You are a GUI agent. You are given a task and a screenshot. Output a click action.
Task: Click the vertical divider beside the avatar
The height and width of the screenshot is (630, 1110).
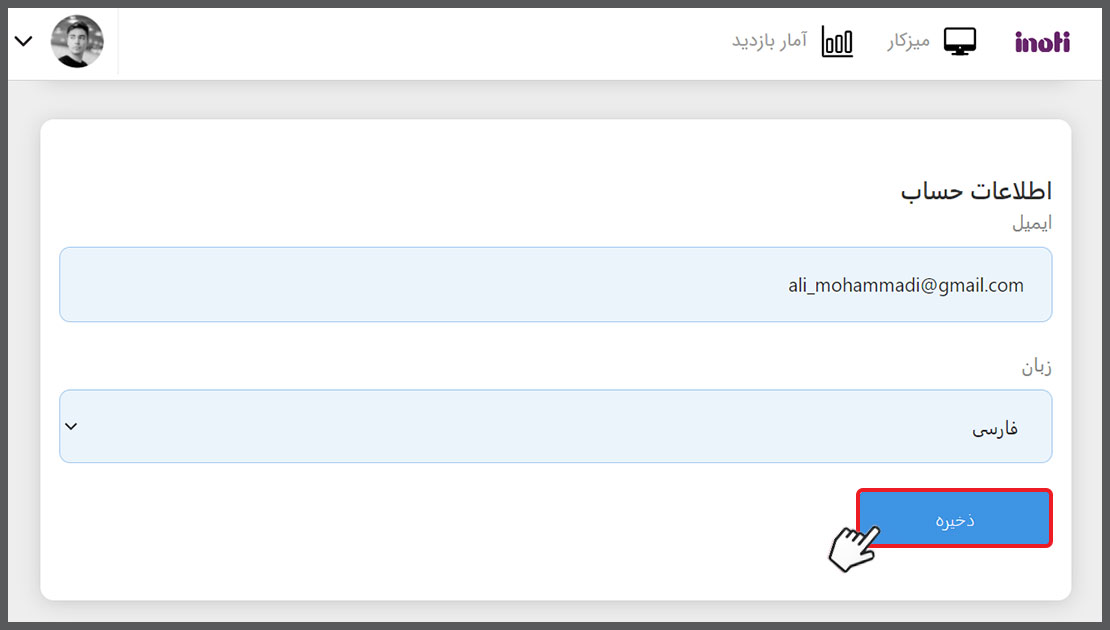[x=118, y=42]
